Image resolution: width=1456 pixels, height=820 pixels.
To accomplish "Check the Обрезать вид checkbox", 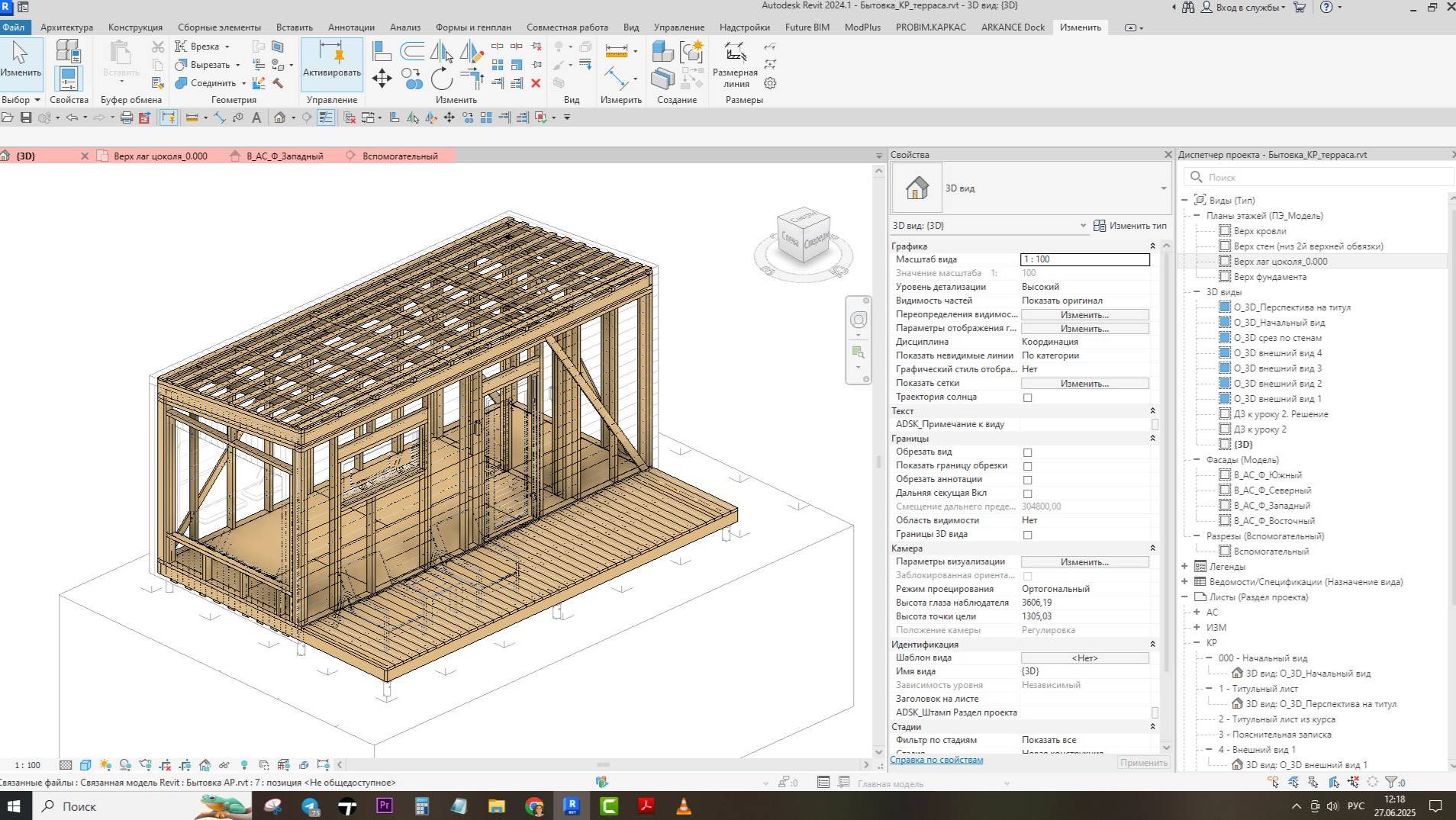I will tap(1028, 452).
